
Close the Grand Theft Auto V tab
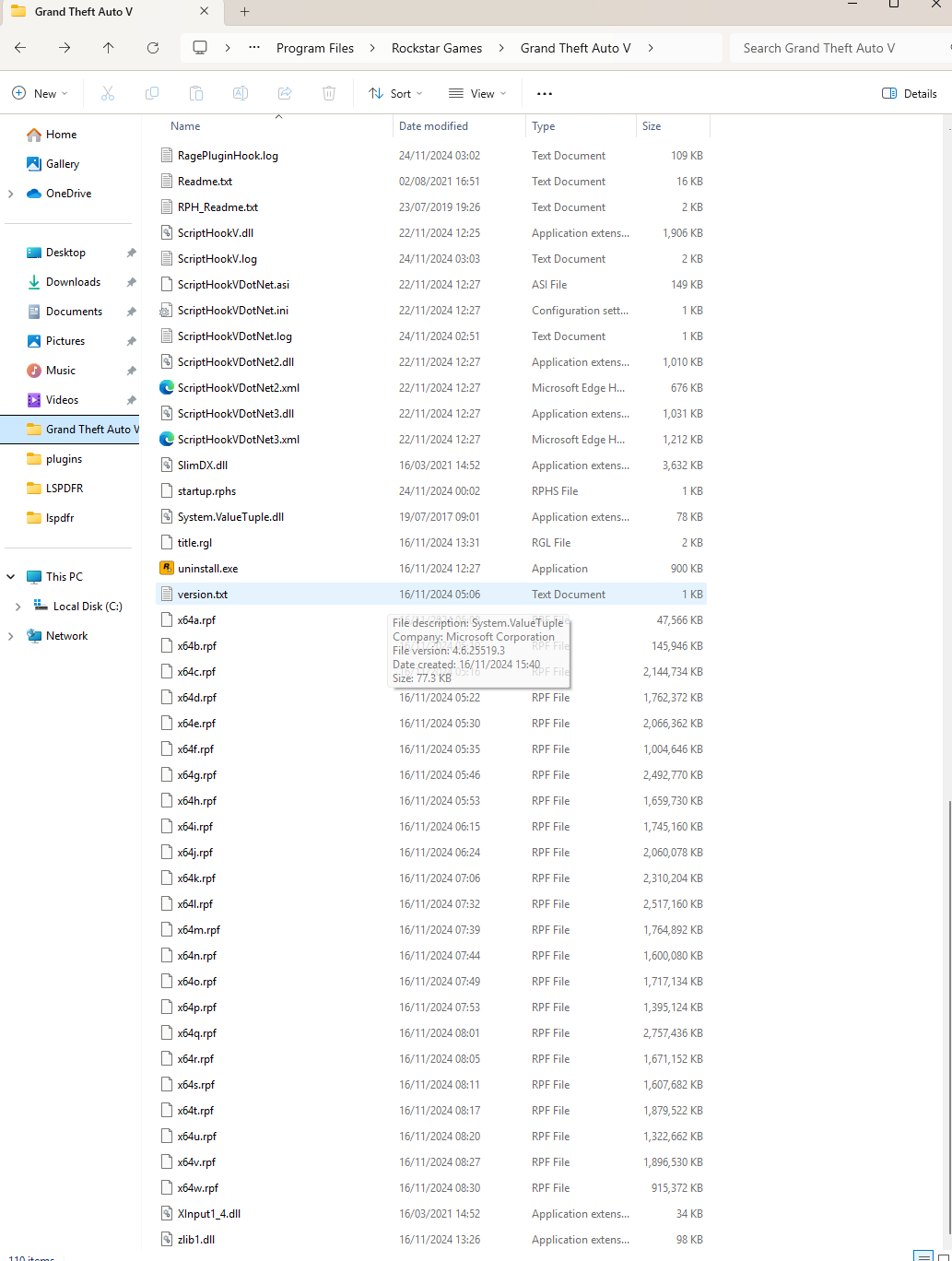pos(205,12)
